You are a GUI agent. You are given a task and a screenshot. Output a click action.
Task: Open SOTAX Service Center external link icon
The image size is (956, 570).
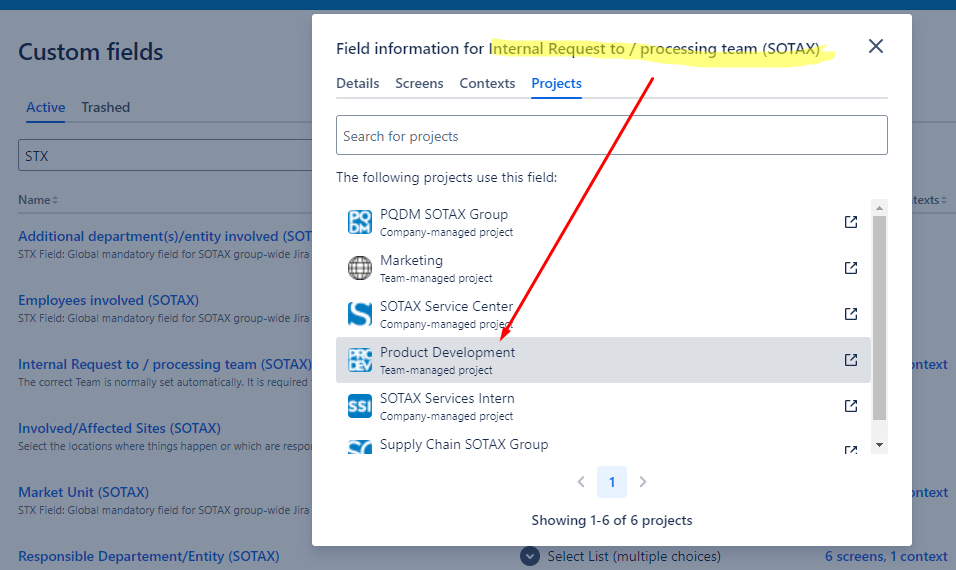(x=851, y=314)
